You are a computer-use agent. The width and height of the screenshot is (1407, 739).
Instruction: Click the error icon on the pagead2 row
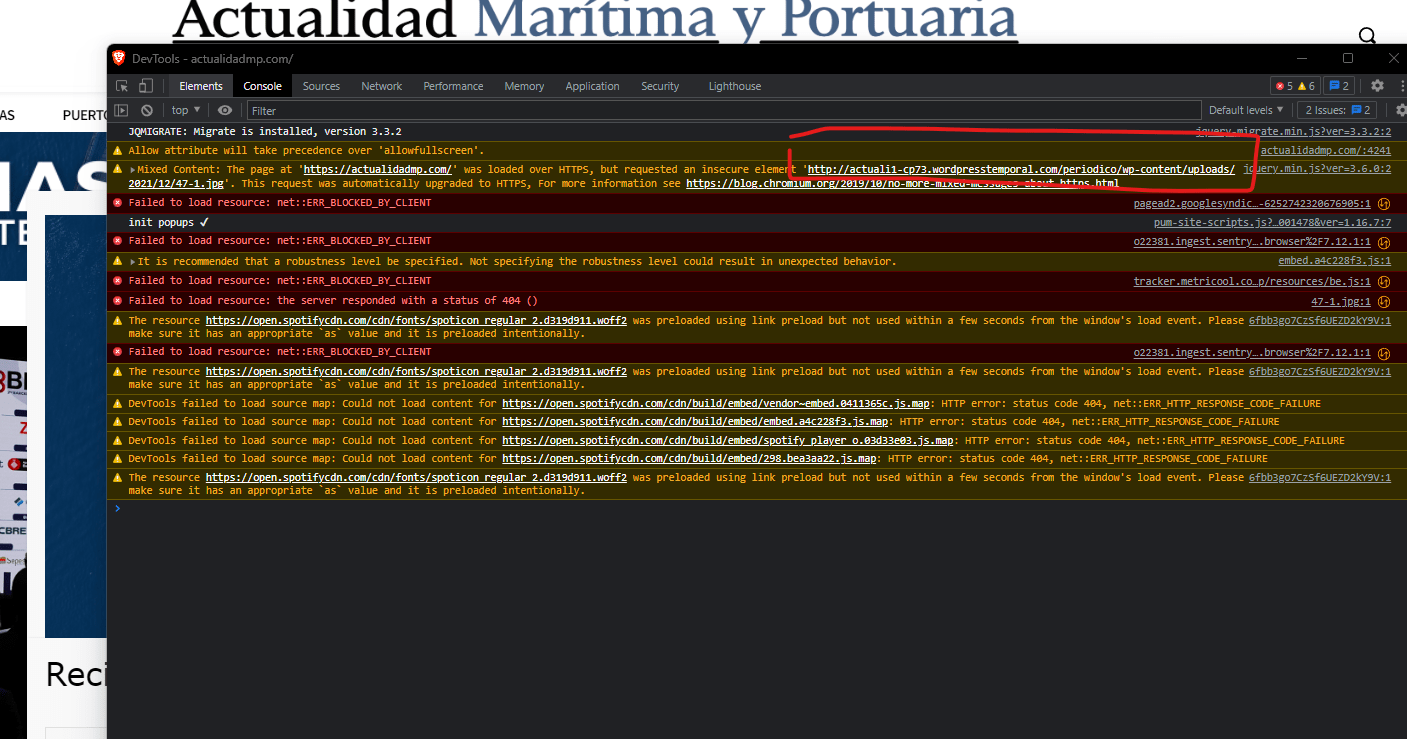118,202
